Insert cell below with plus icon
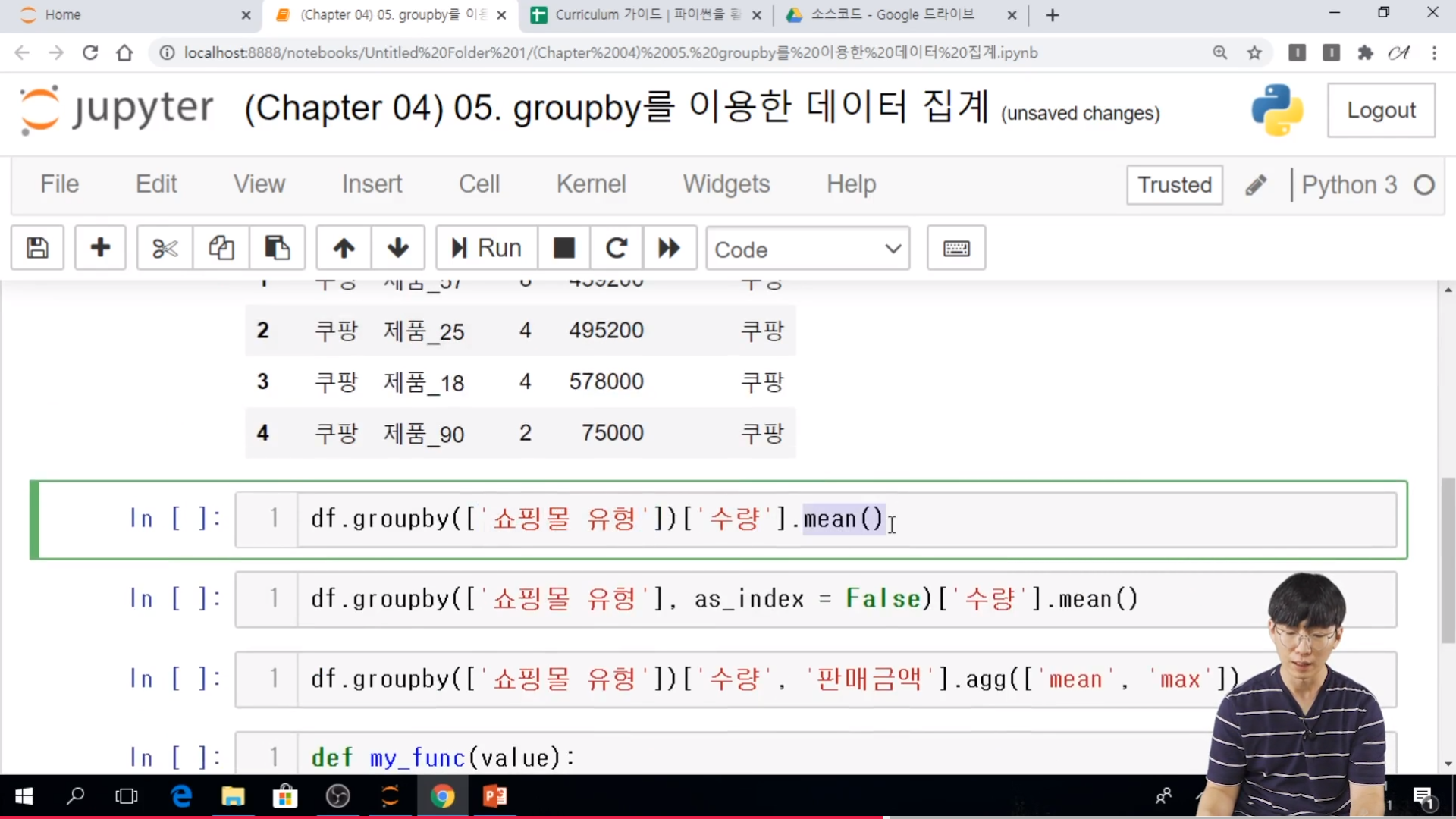The height and width of the screenshot is (819, 1456). coord(100,248)
